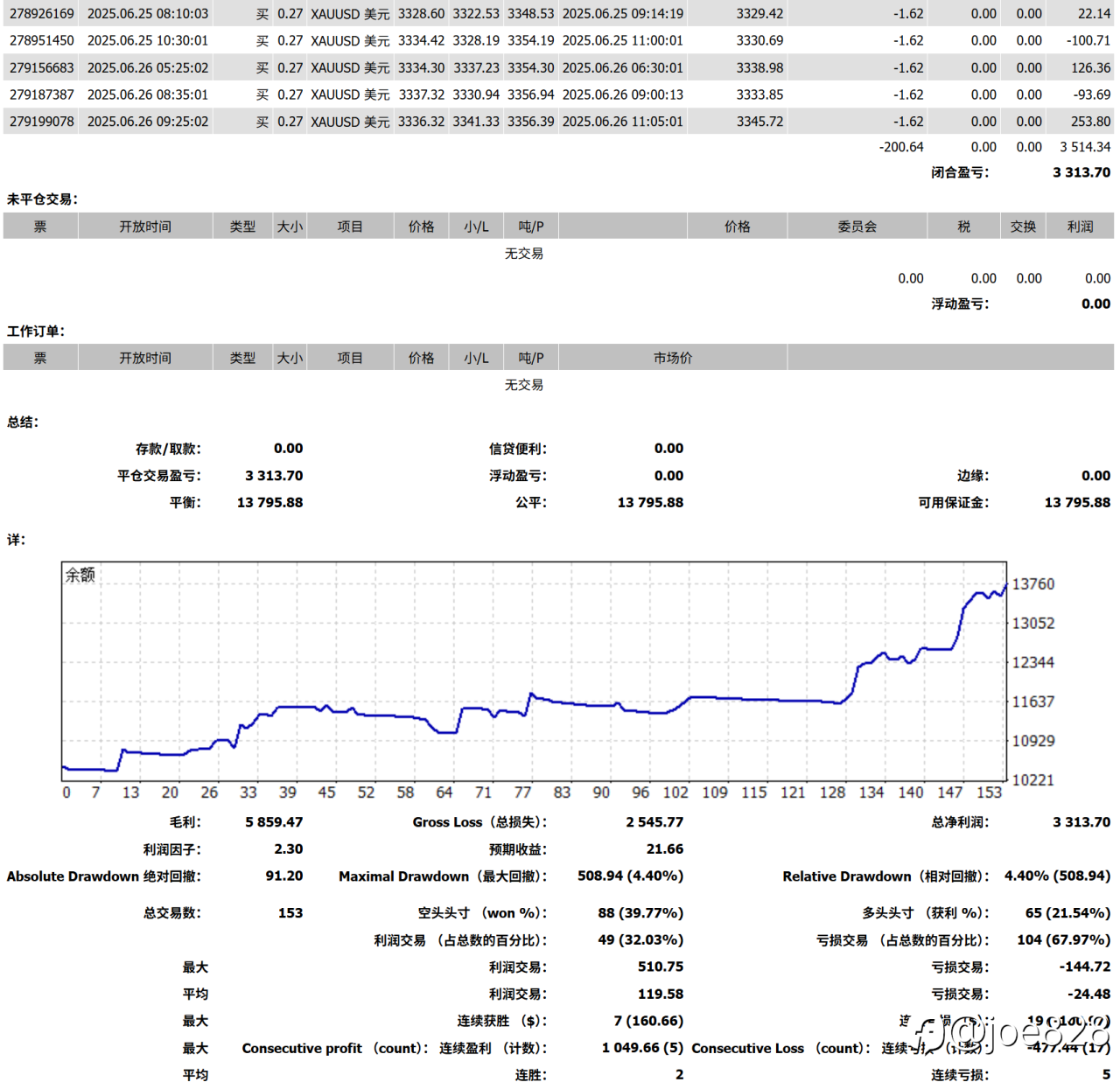Click the 利润 column header
The image size is (1120, 1089).
point(1080,227)
